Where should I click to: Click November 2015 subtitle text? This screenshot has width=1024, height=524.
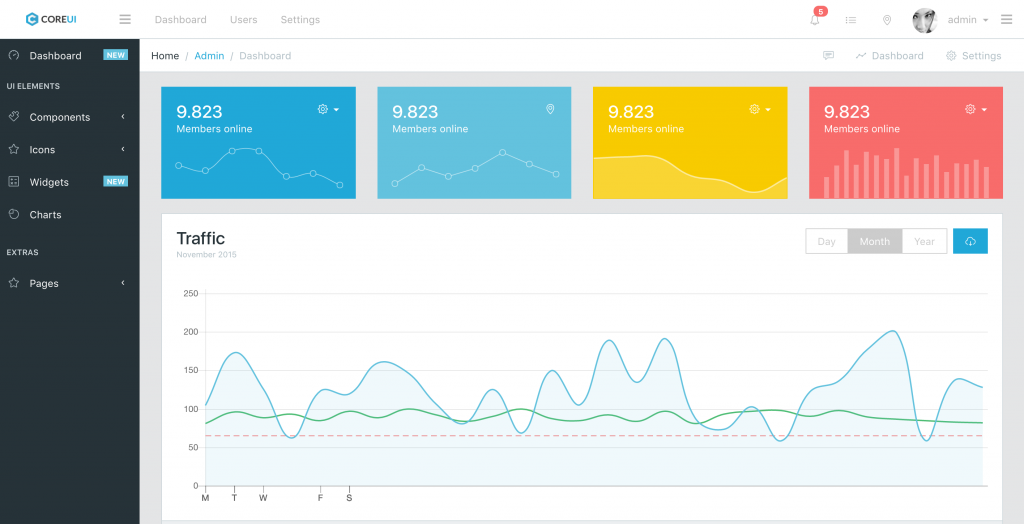coord(206,255)
